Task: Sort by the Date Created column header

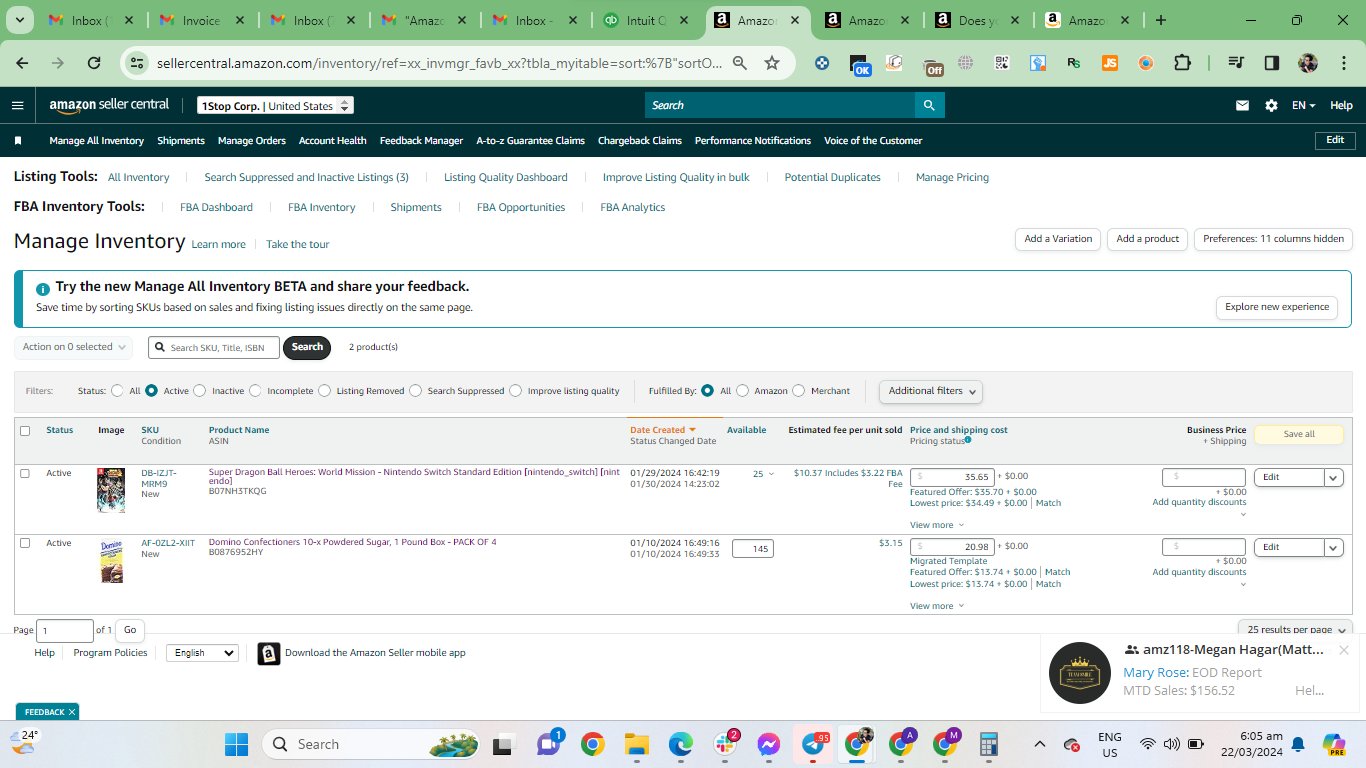Action: pyautogui.click(x=663, y=430)
